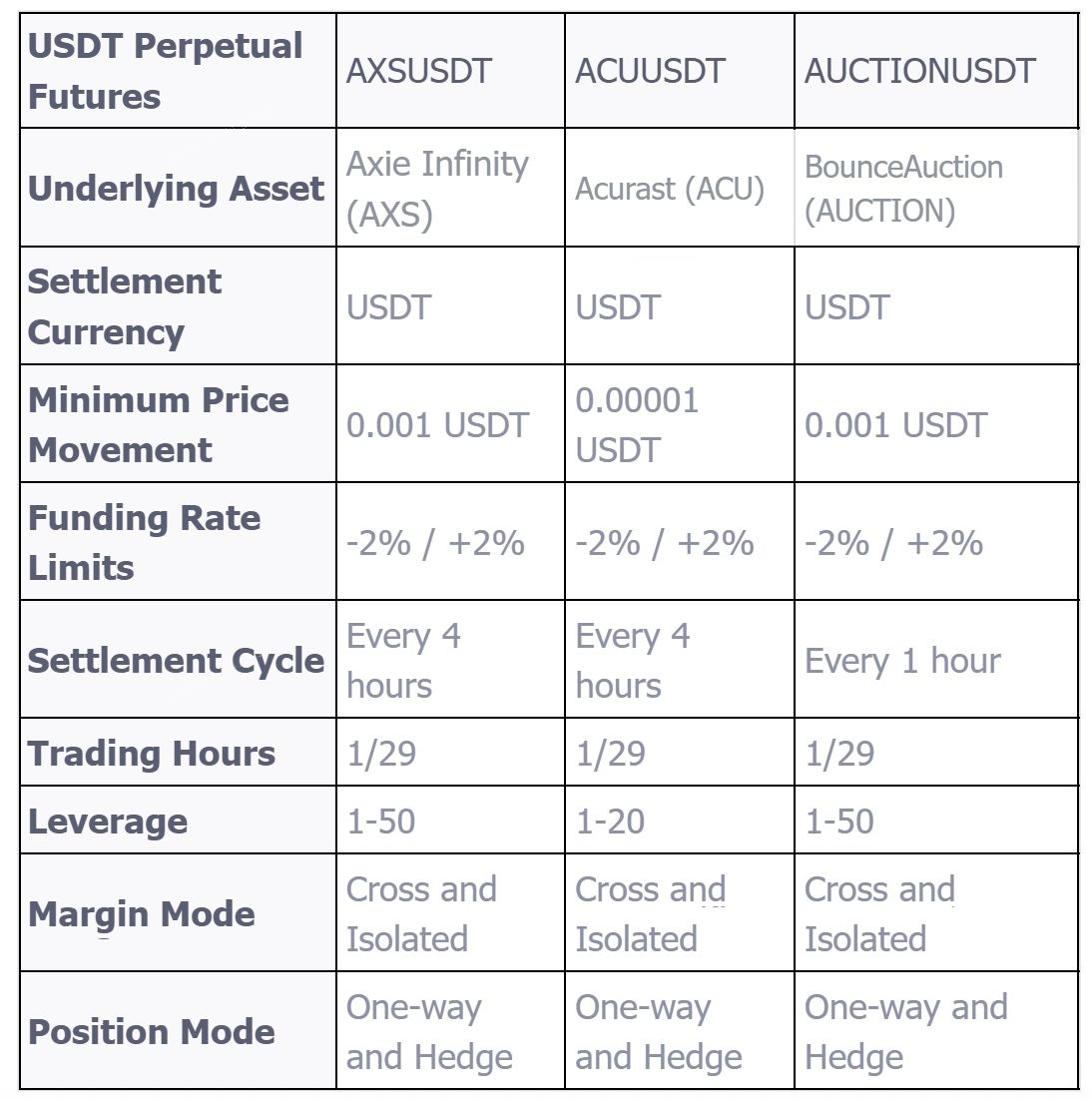Screen dimensions: 1092x1100
Task: Click AUCTIONUSDT's One-way and Hedge cell
Action: tap(905, 1031)
